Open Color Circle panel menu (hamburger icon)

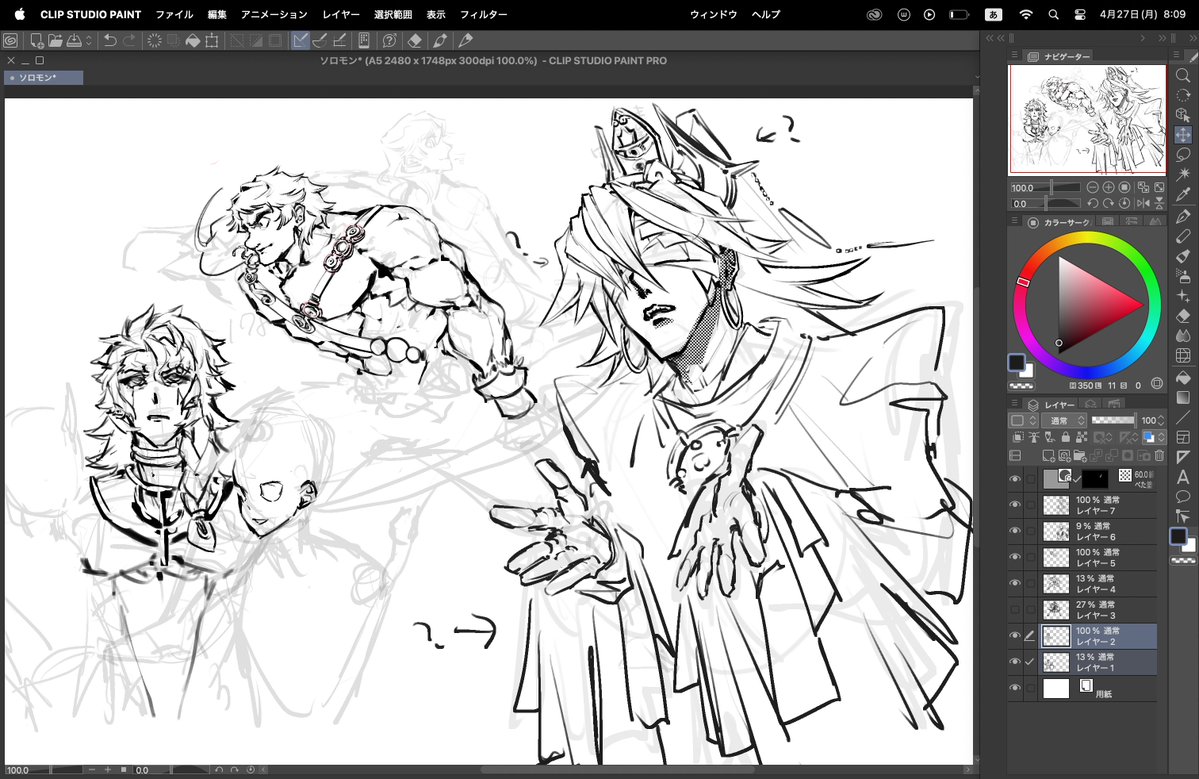pos(1015,222)
